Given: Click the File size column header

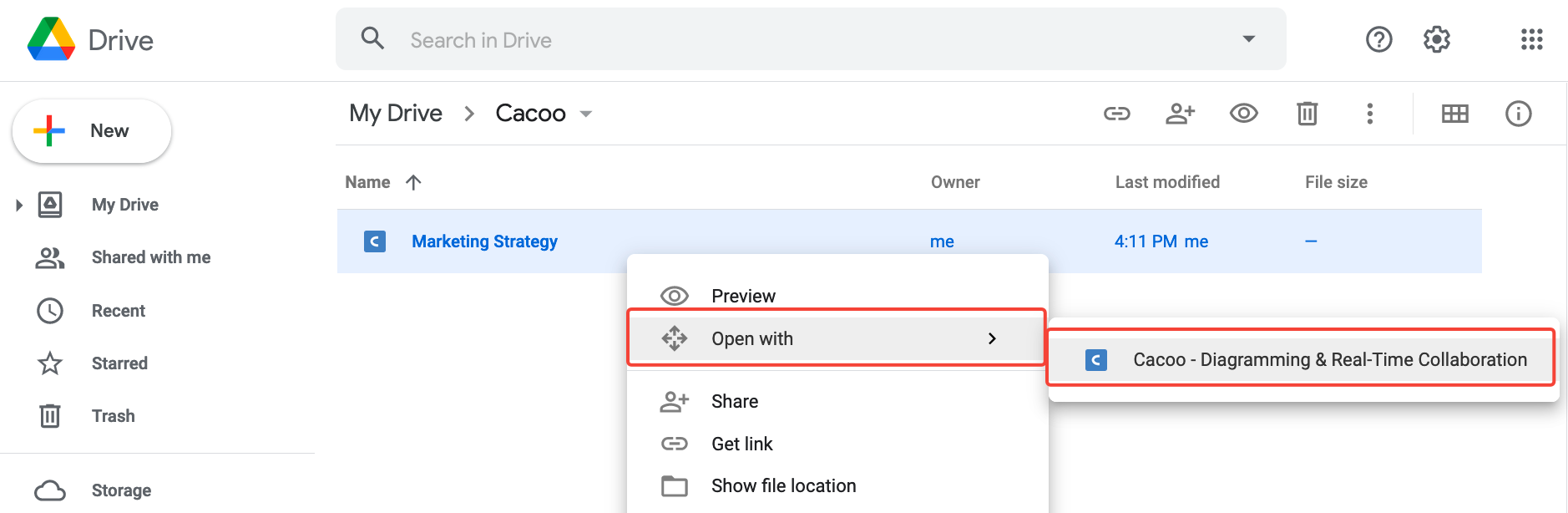Looking at the screenshot, I should point(1336,182).
